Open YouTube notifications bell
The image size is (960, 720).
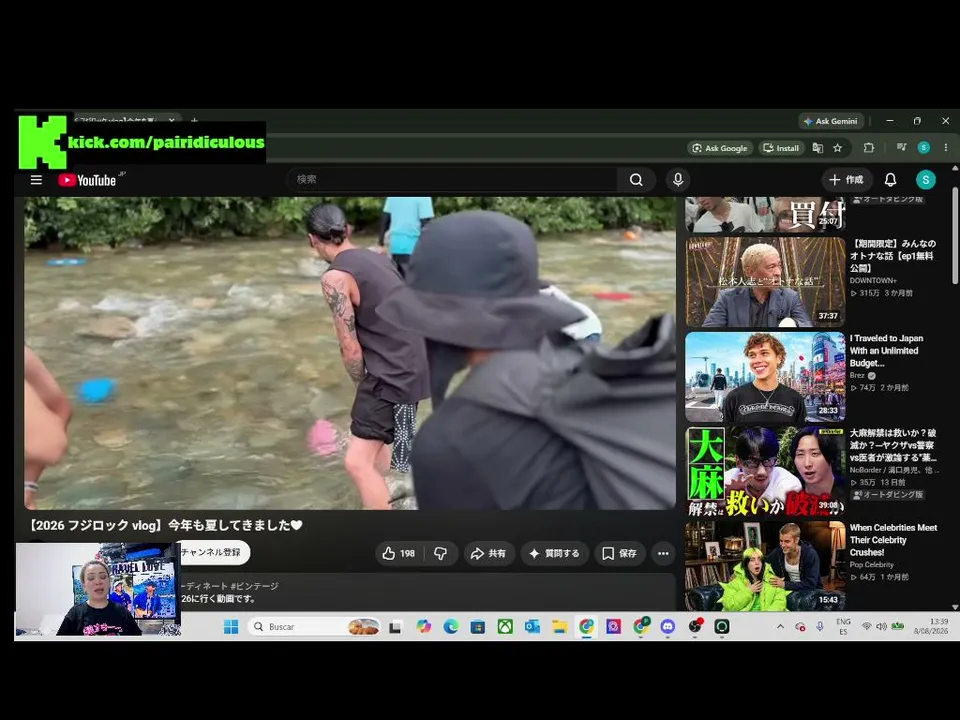[x=890, y=179]
